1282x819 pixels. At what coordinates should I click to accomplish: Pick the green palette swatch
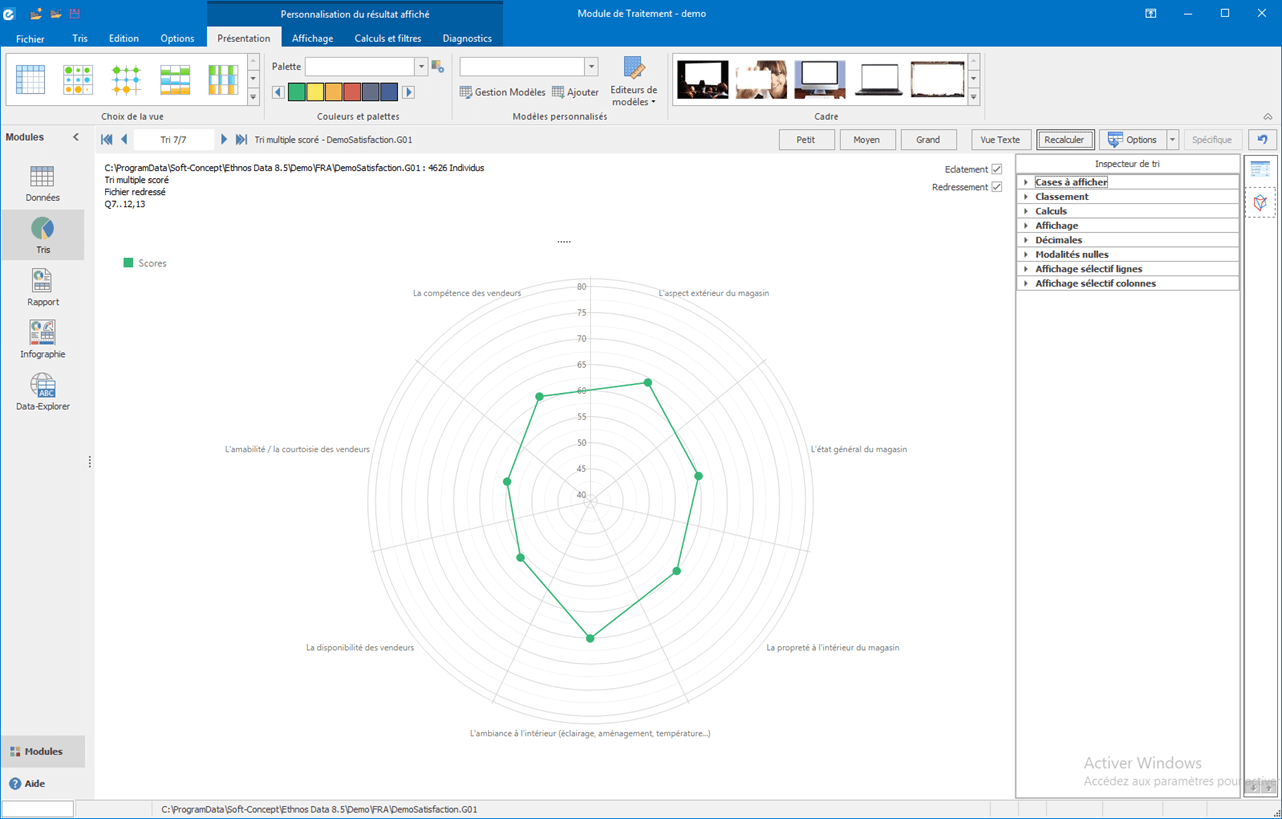297,92
